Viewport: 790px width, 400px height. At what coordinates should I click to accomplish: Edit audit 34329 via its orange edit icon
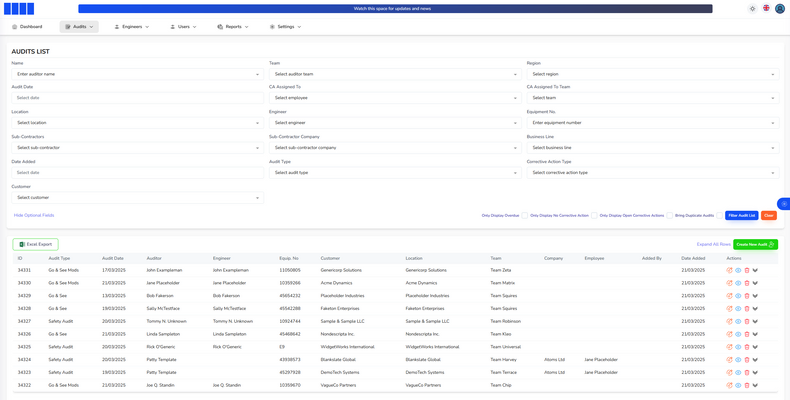729,296
